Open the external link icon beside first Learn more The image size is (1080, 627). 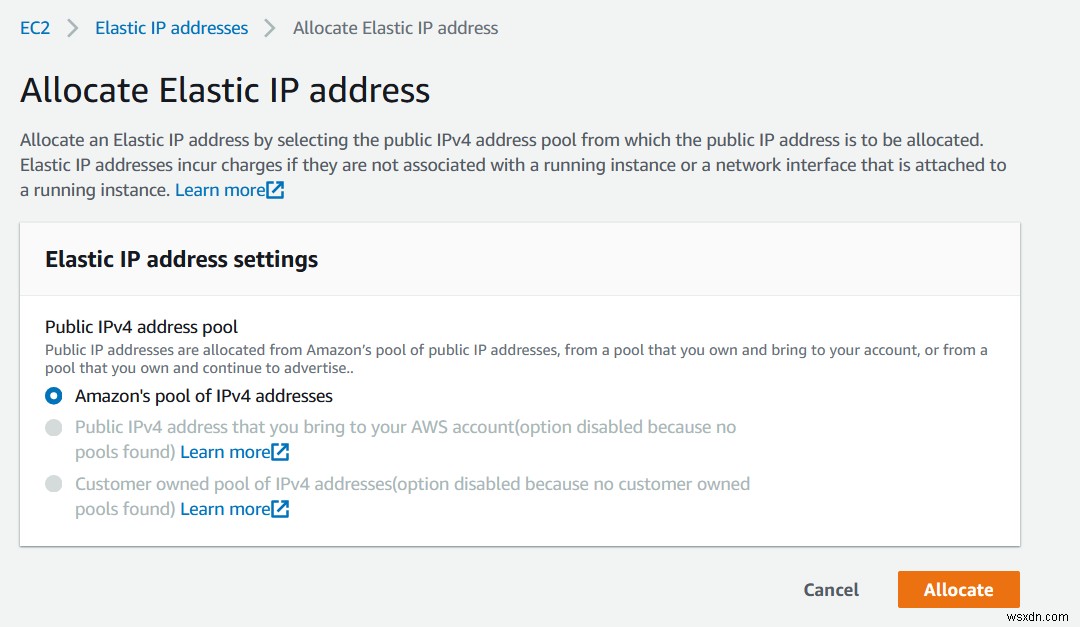tap(275, 189)
